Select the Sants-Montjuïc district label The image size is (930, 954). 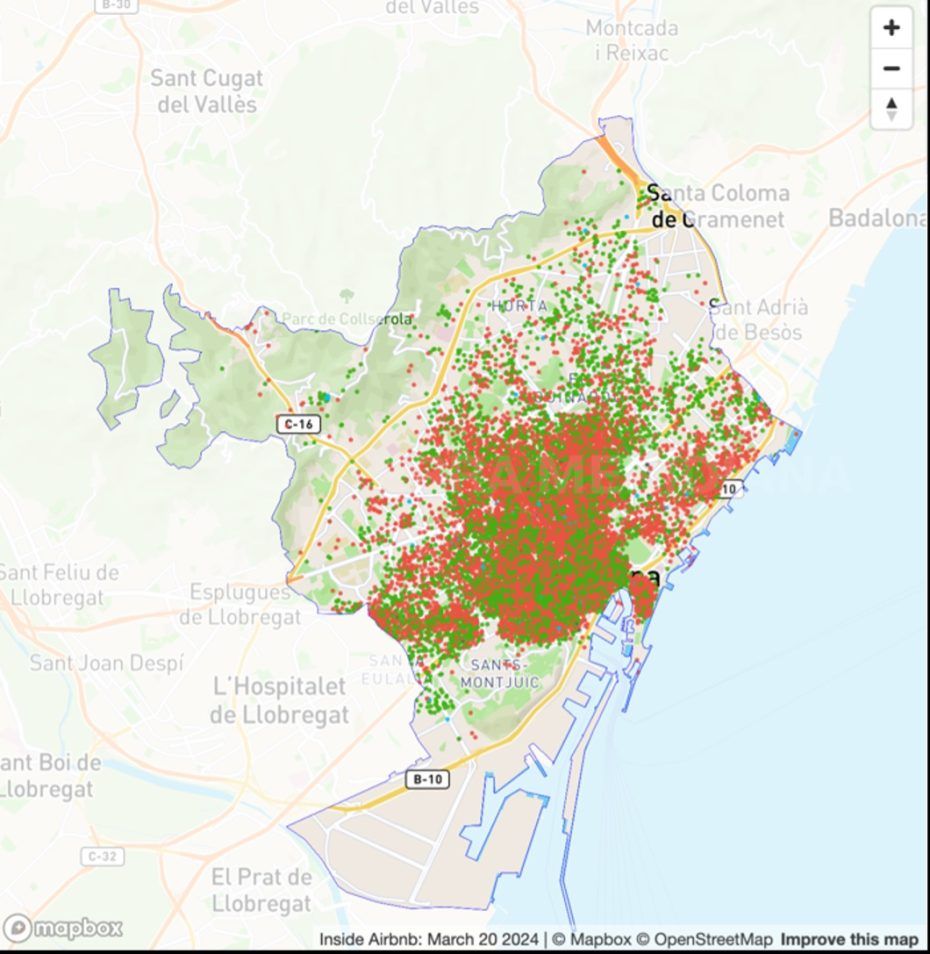click(x=499, y=674)
